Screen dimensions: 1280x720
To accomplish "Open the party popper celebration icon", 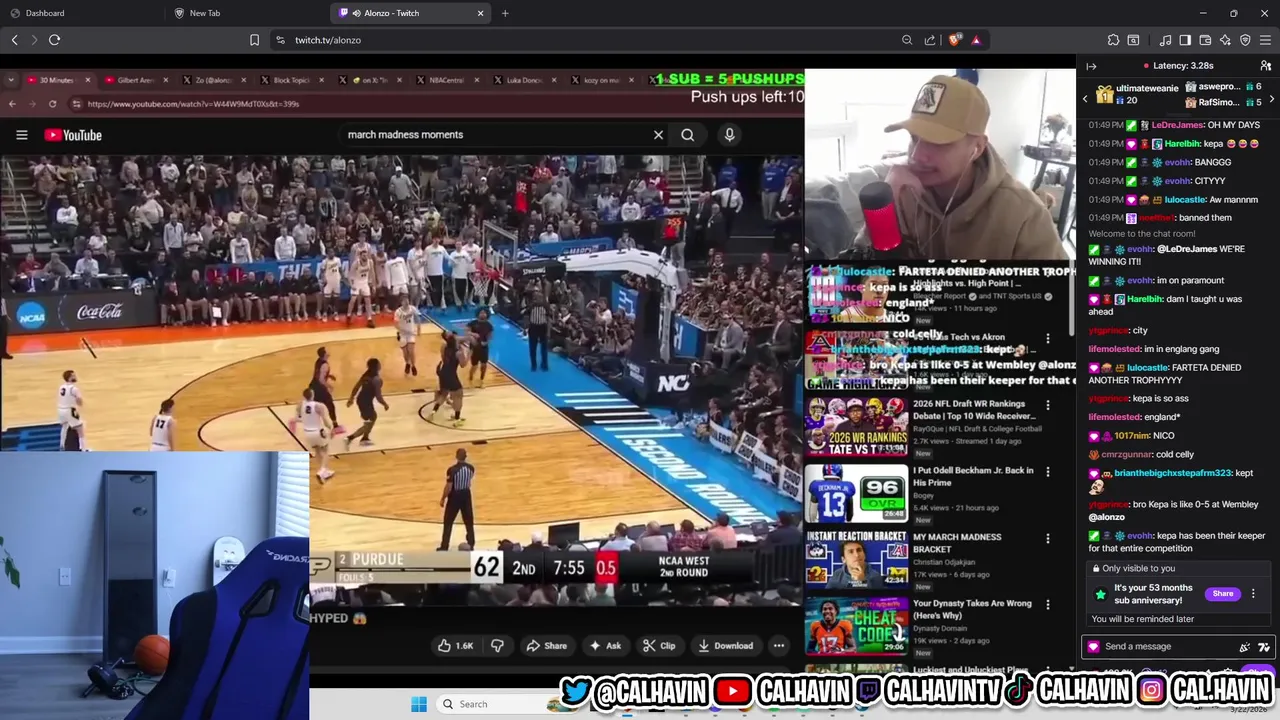I will click(1245, 647).
